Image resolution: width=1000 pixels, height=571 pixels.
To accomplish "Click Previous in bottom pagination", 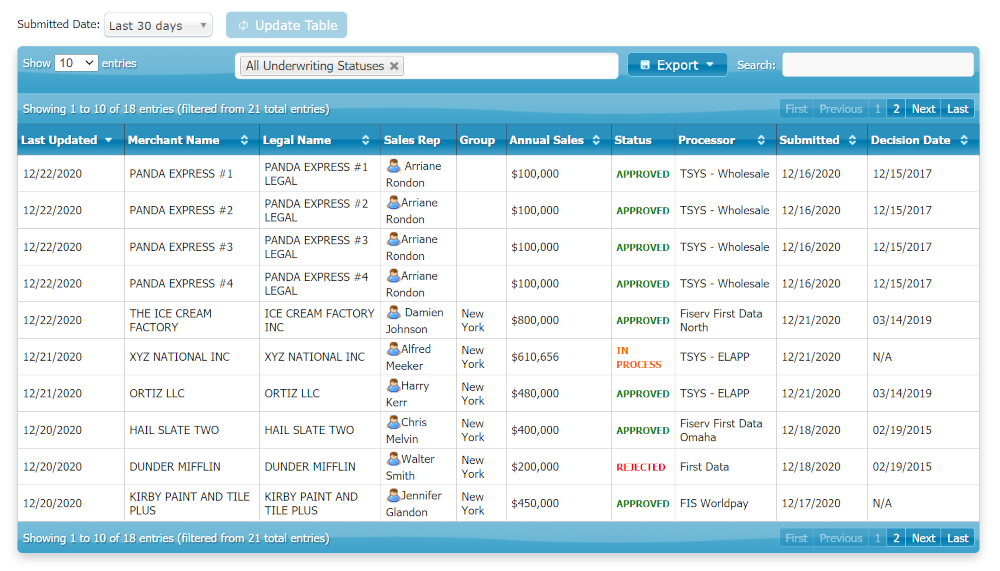I will pyautogui.click(x=841, y=538).
